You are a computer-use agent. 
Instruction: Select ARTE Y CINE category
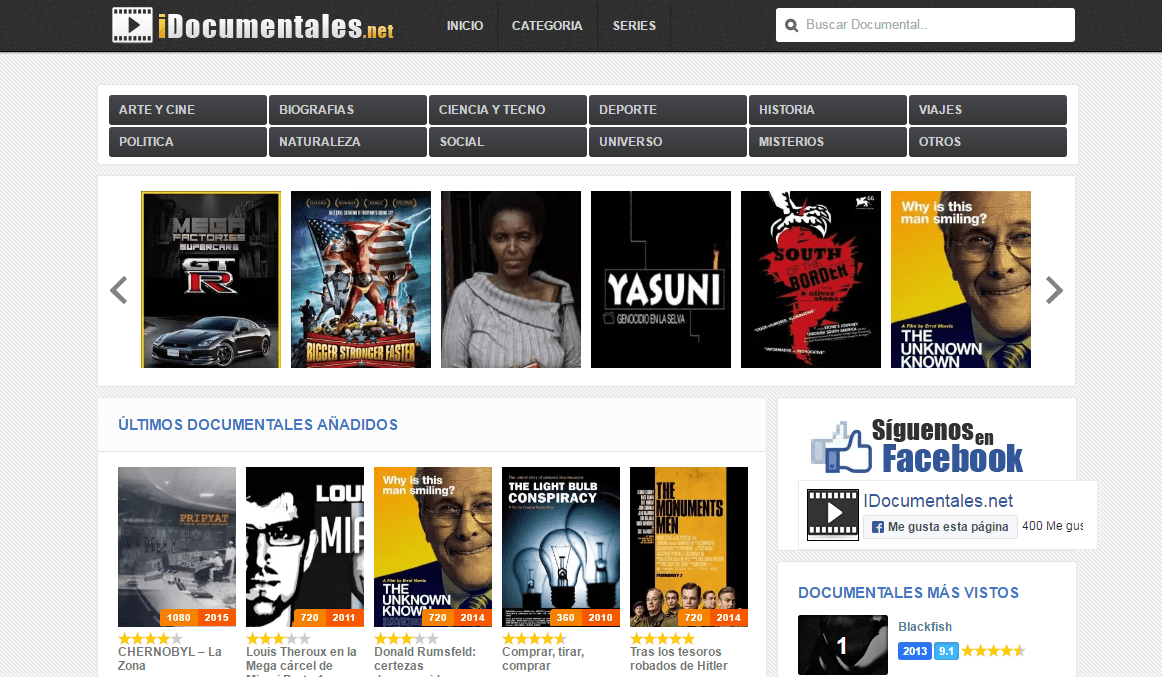point(187,110)
